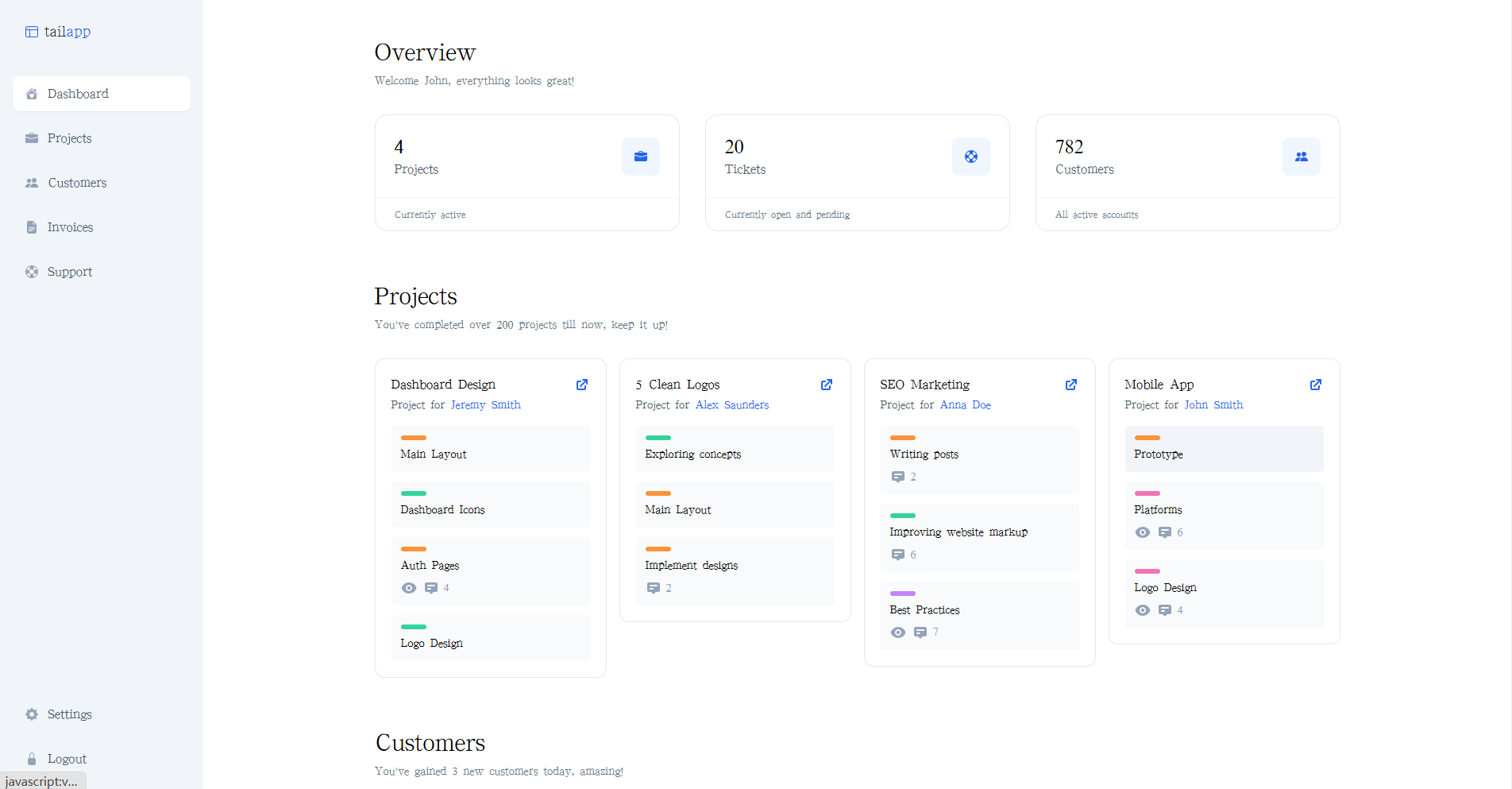The image size is (1512, 789).
Task: Open Logo Design task in Dashboard Design
Action: [491, 638]
